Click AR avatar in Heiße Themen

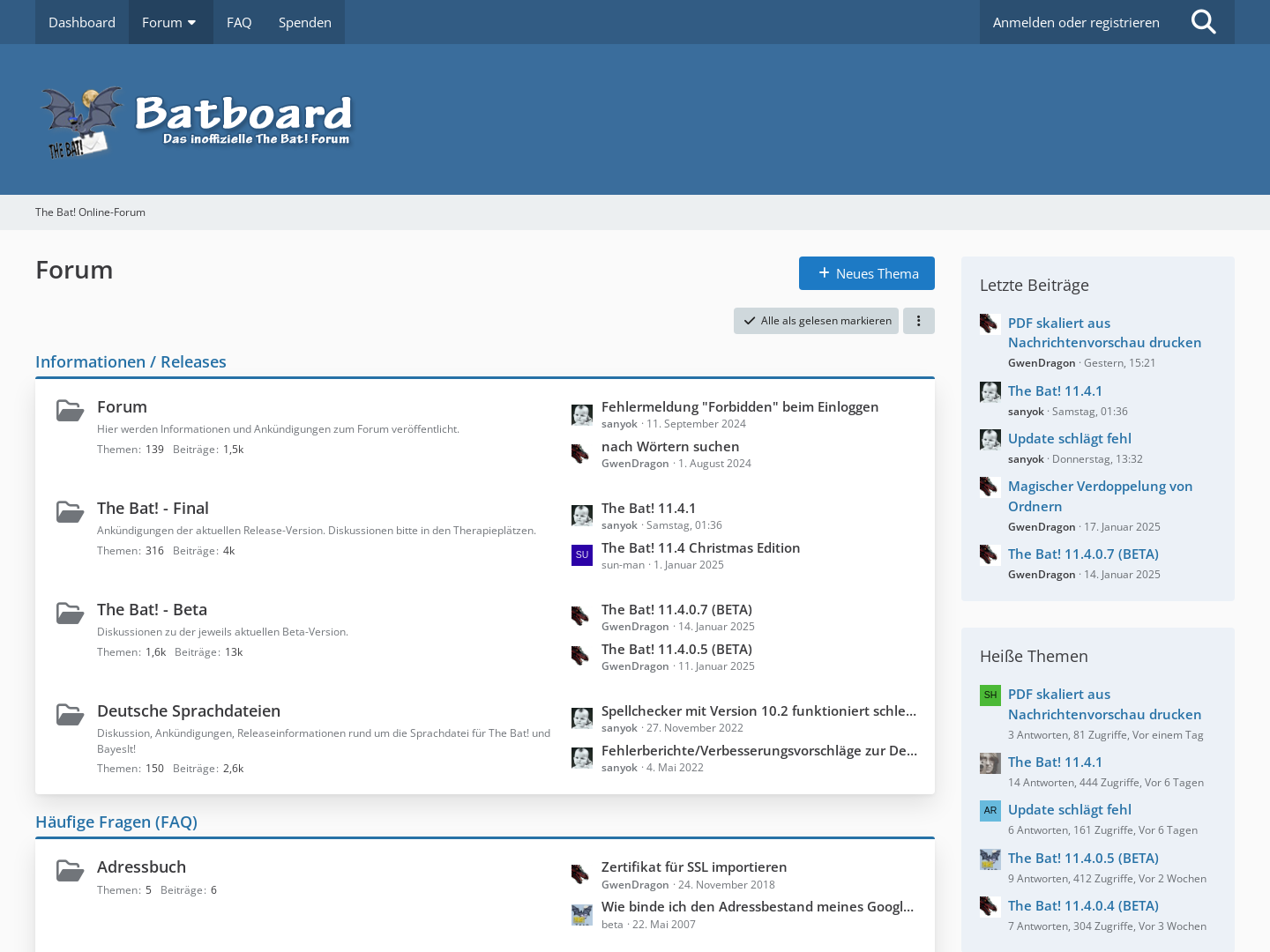point(990,811)
